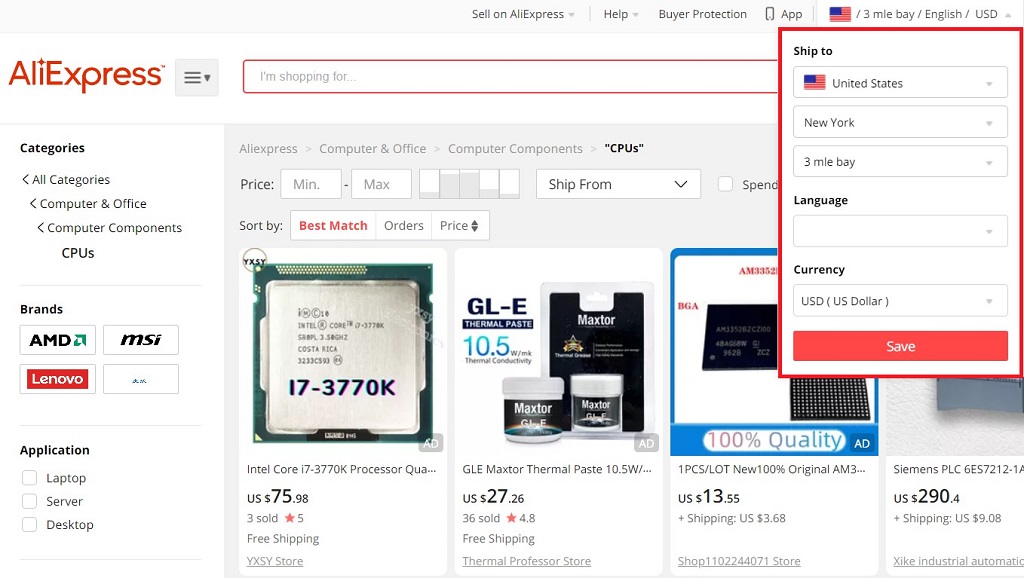
Task: Click the back chevron beside All Categories
Action: (x=25, y=180)
